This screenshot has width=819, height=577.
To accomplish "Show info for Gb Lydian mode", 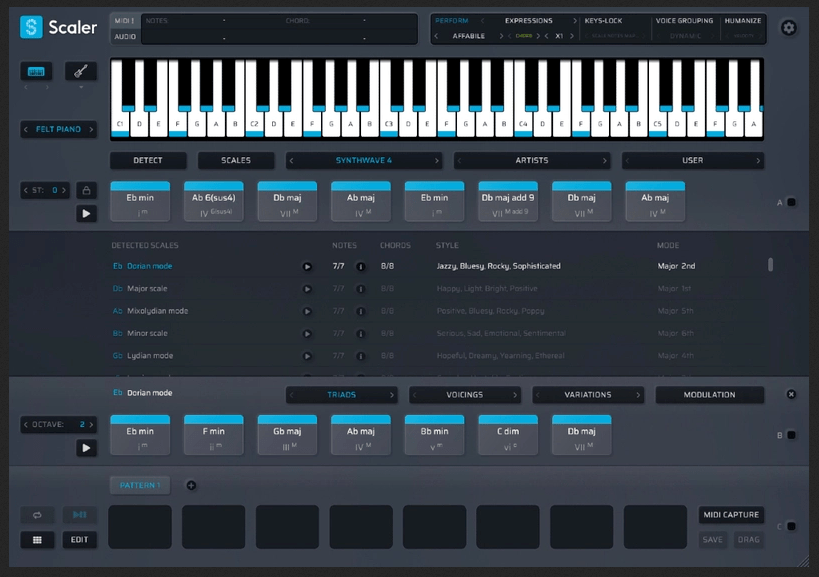I will (x=360, y=356).
